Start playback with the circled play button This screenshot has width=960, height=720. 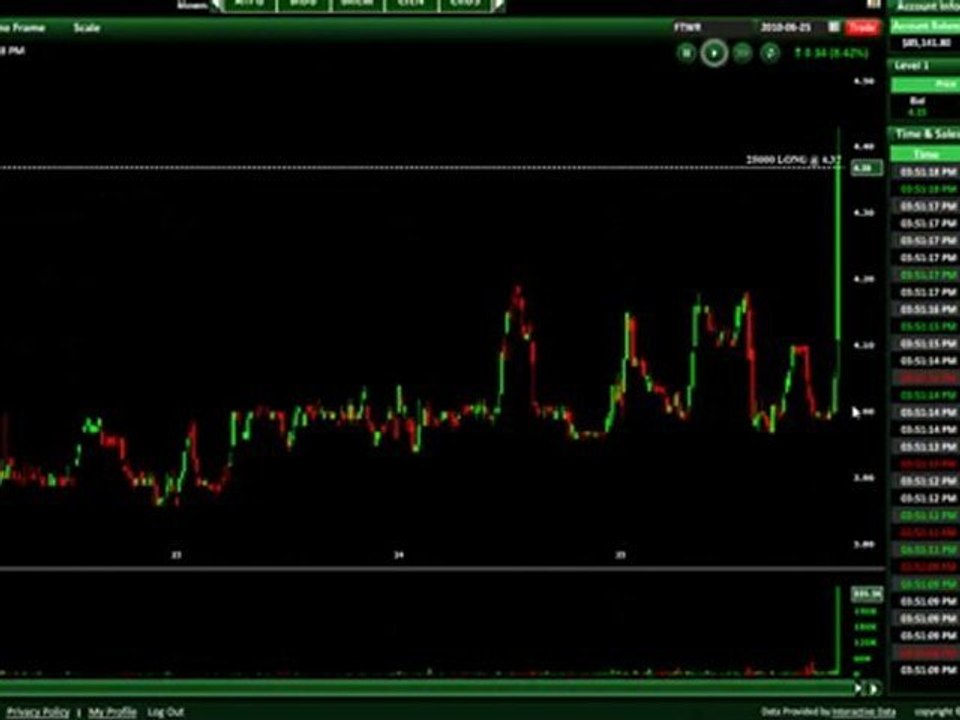pos(714,53)
